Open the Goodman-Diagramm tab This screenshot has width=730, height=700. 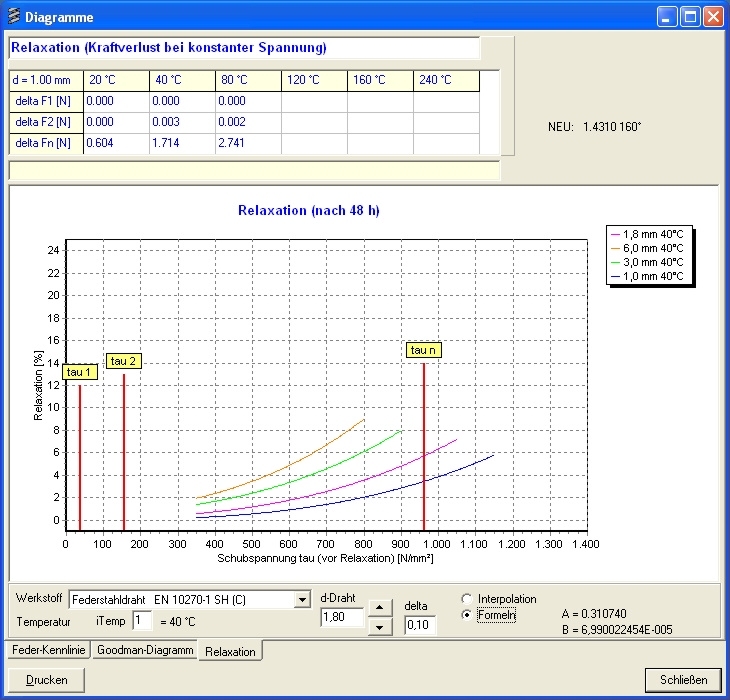143,650
